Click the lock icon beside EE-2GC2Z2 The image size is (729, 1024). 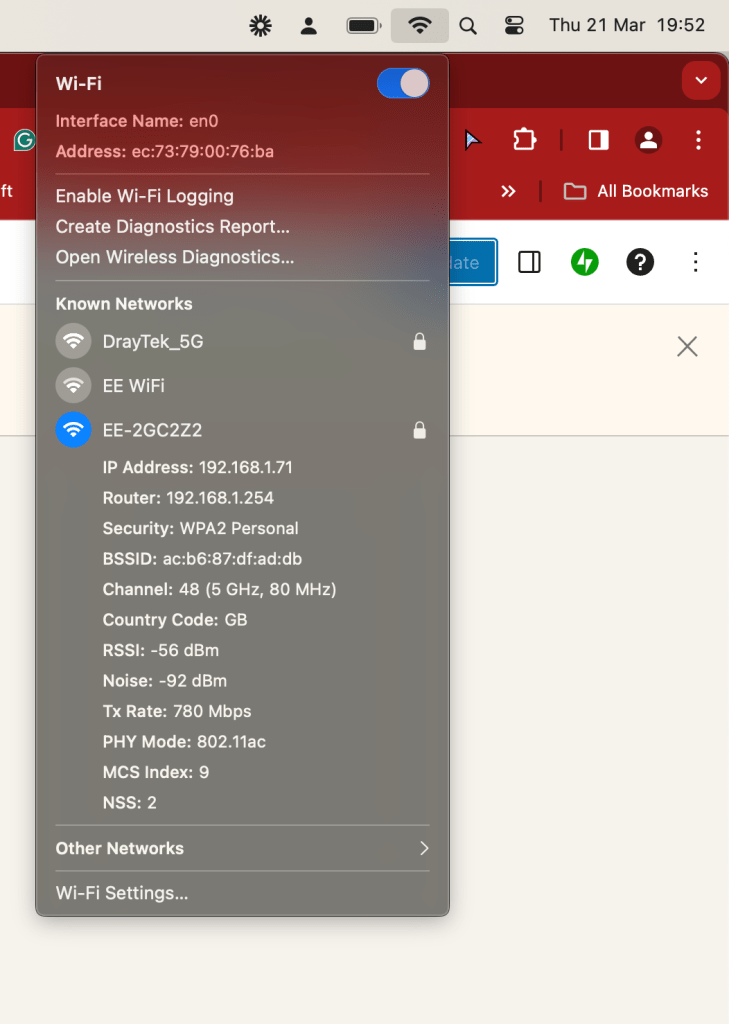pyautogui.click(x=419, y=430)
